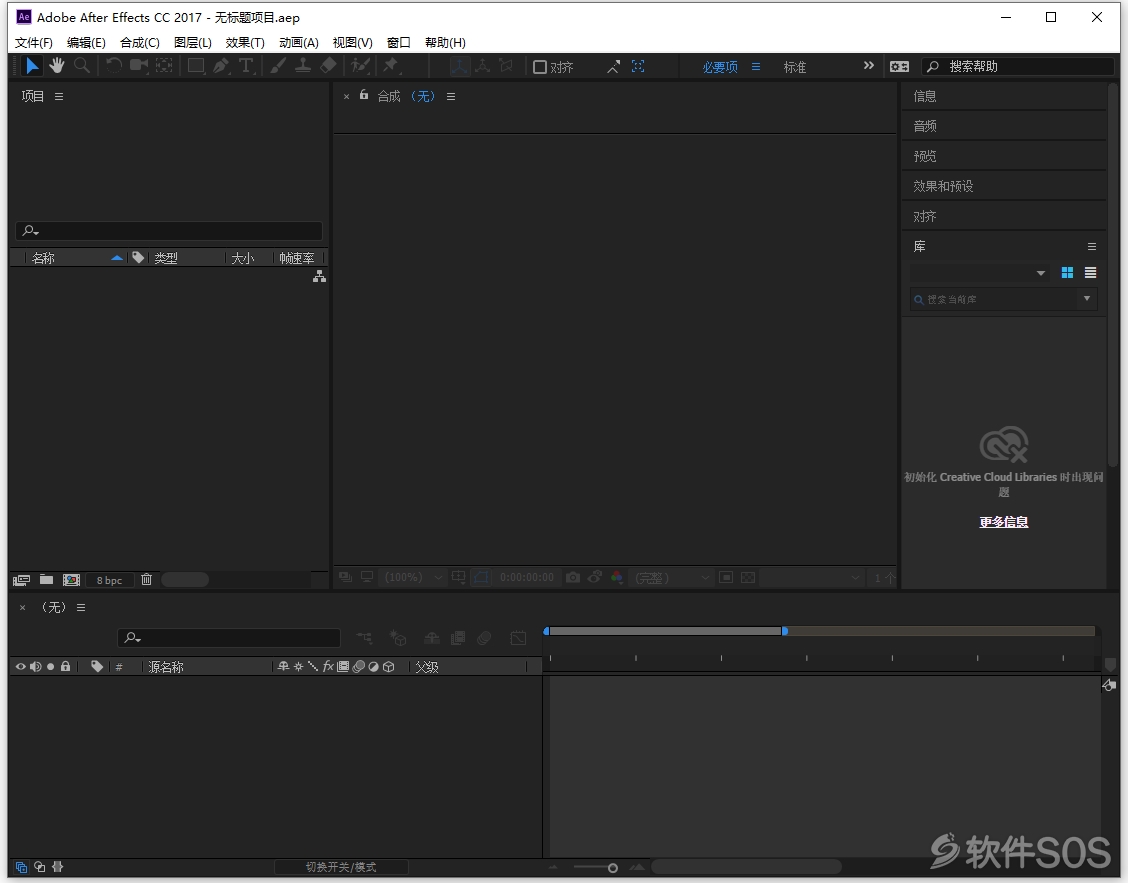The width and height of the screenshot is (1128, 883).
Task: Select the Brush tool
Action: [278, 66]
